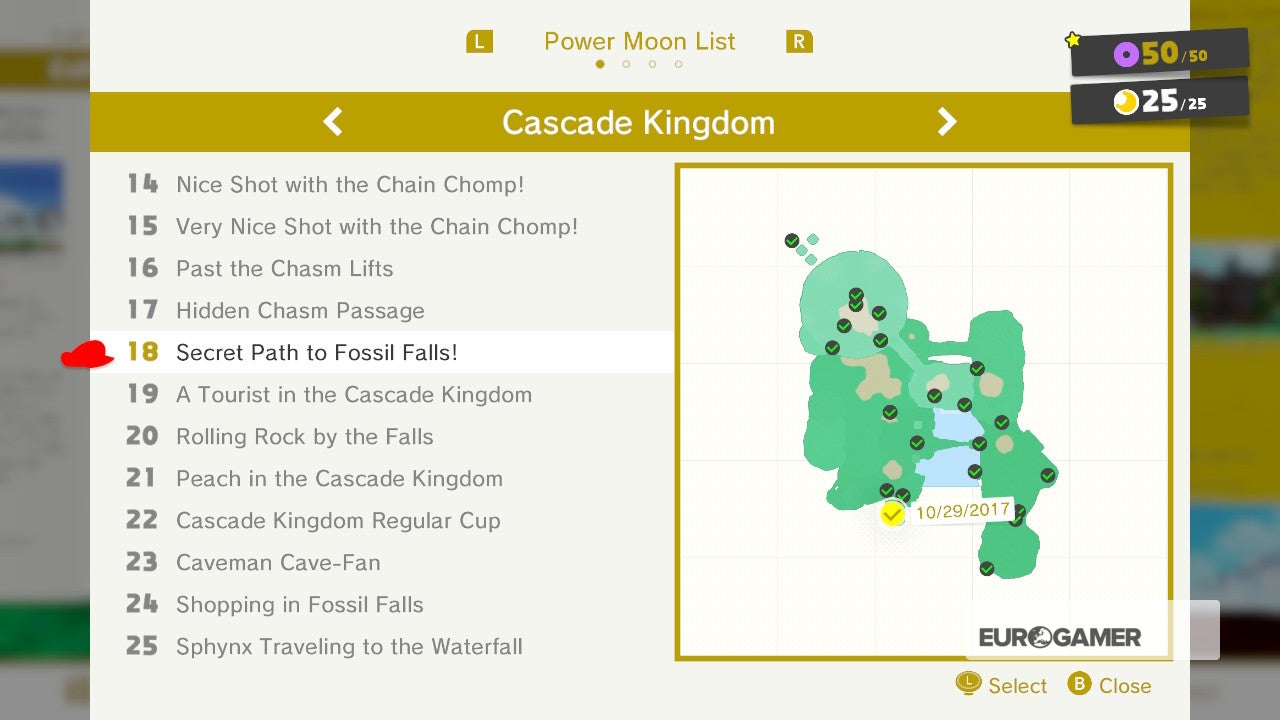Click the highlighted yellow checkmark map marker
Image resolution: width=1280 pixels, height=720 pixels.
point(892,514)
